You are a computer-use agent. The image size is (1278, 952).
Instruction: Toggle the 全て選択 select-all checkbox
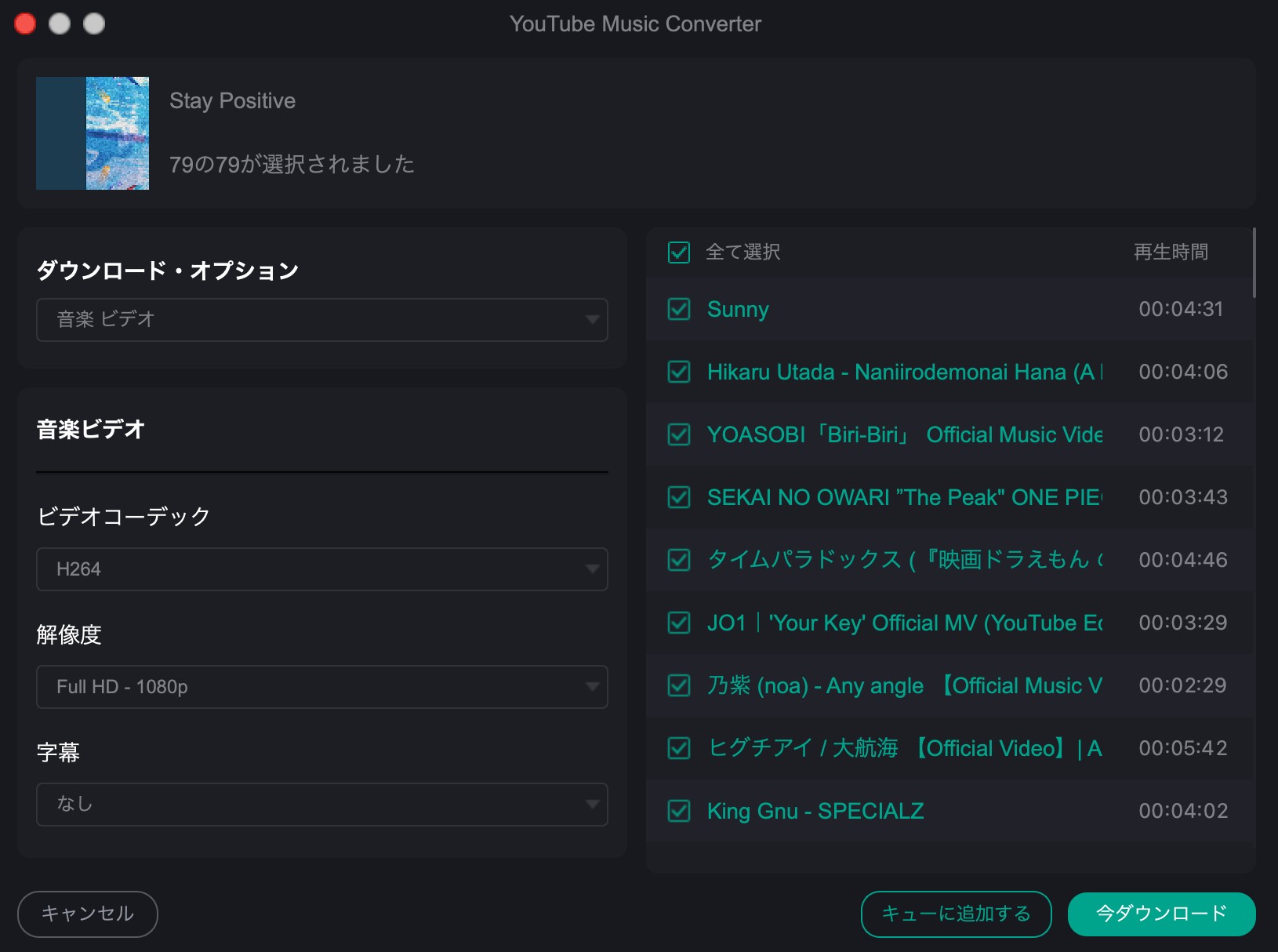pyautogui.click(x=679, y=253)
